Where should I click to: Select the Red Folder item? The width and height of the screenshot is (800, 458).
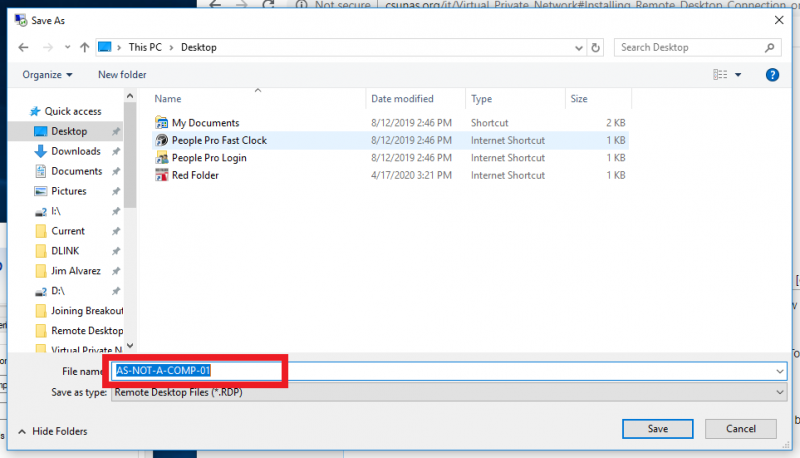tap(195, 176)
